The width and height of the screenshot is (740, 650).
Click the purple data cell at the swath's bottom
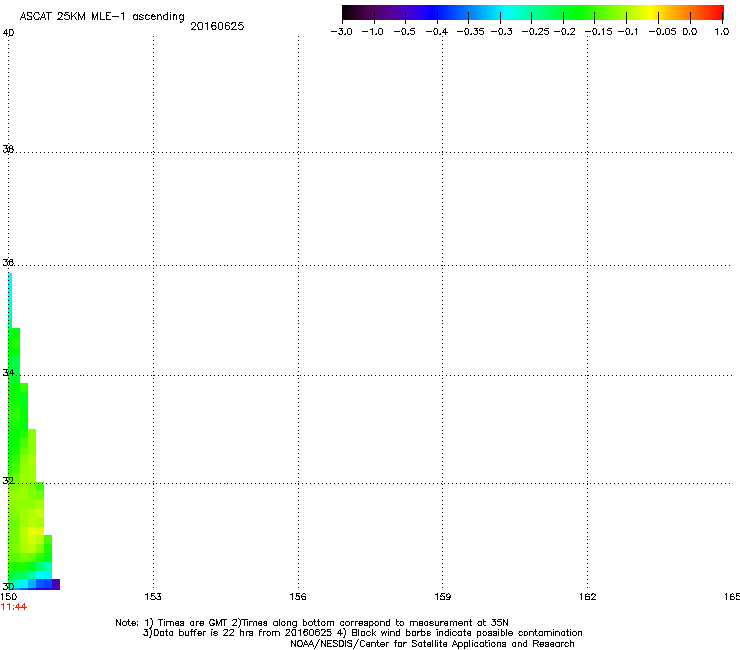click(56, 584)
